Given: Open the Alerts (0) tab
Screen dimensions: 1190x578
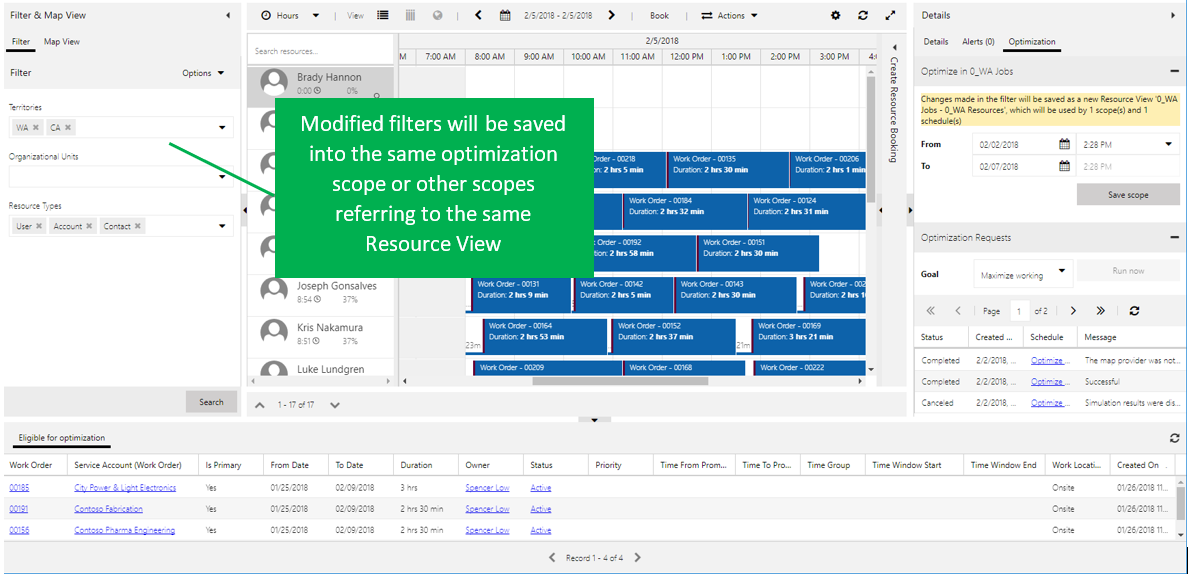Looking at the screenshot, I should pos(978,42).
